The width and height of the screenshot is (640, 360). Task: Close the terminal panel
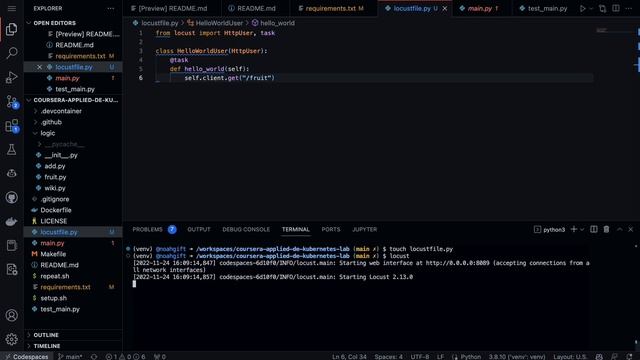click(631, 229)
